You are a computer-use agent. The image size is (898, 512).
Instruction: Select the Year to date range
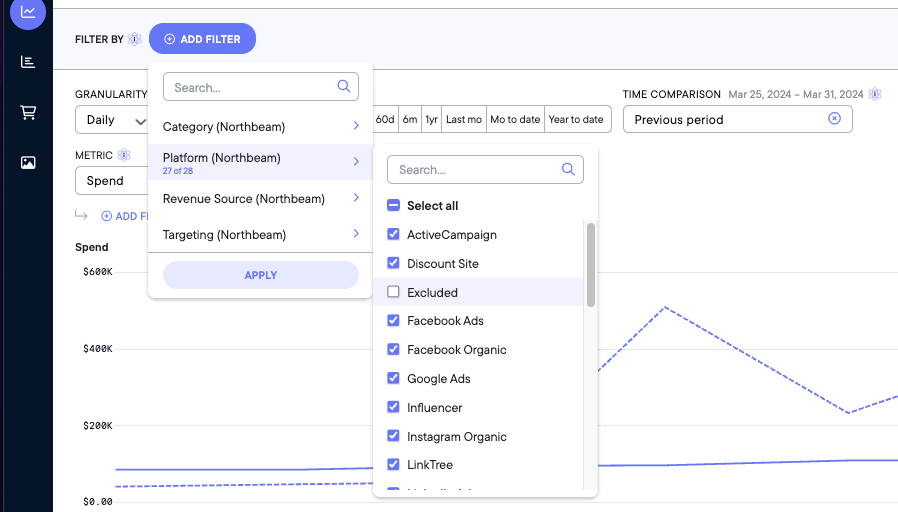click(x=577, y=119)
